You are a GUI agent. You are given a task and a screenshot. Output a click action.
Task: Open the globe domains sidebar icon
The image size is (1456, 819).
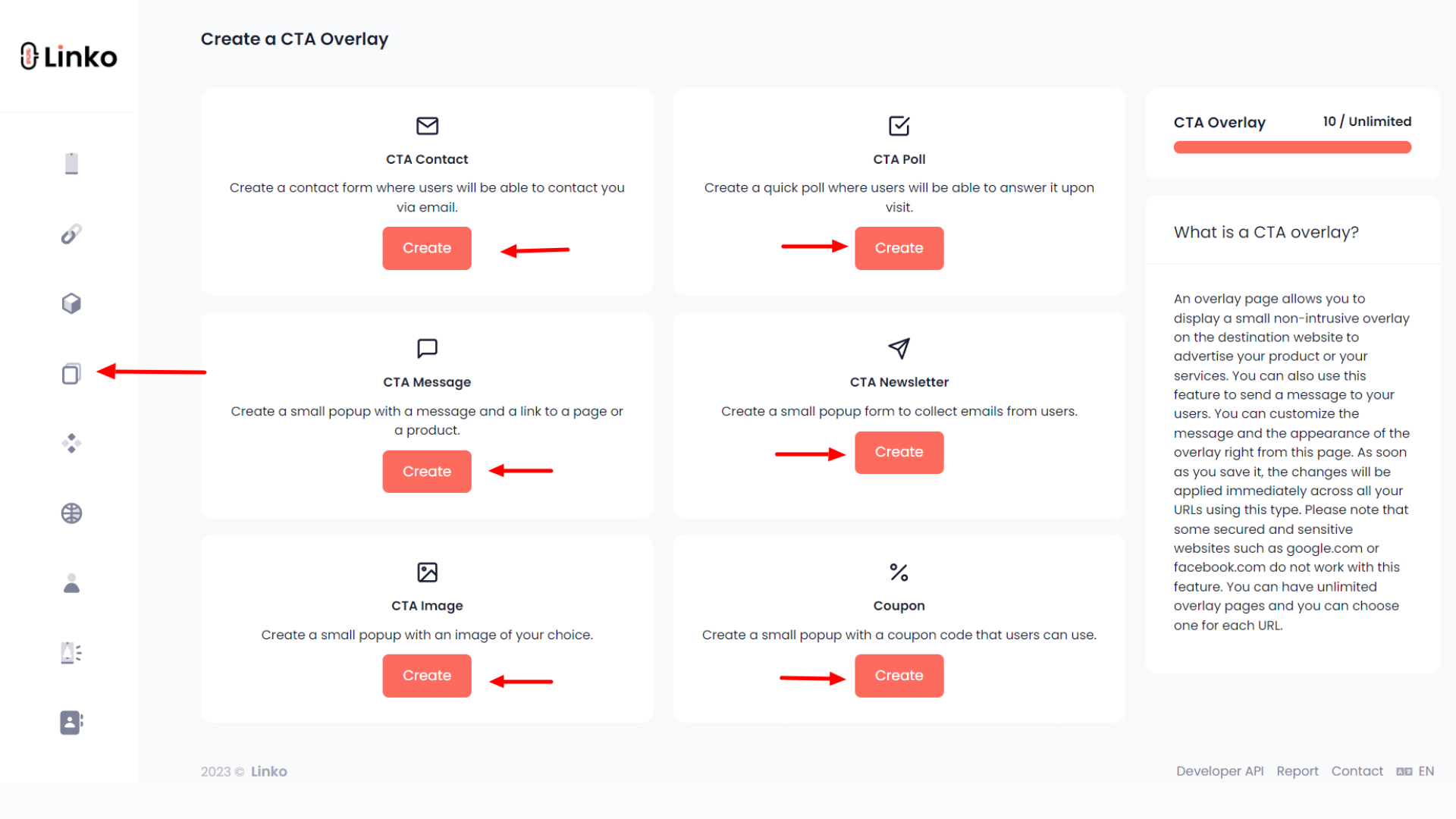click(71, 513)
